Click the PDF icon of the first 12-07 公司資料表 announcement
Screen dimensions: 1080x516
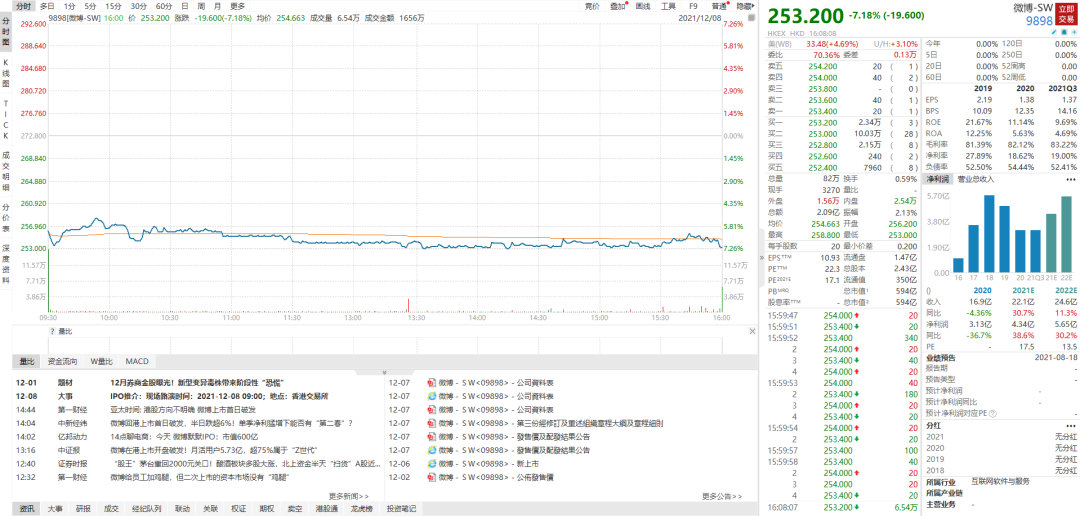tap(432, 382)
